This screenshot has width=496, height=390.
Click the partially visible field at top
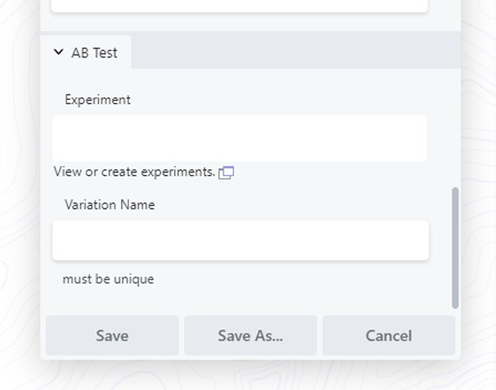(x=239, y=6)
